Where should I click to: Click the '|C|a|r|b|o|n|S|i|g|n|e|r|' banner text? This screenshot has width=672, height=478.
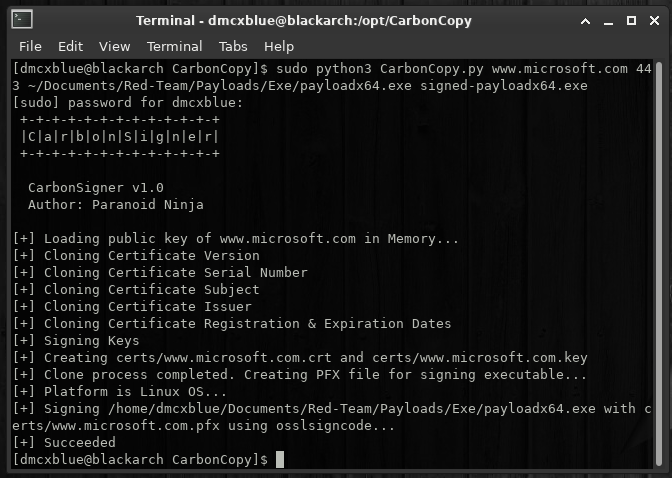tap(120, 137)
